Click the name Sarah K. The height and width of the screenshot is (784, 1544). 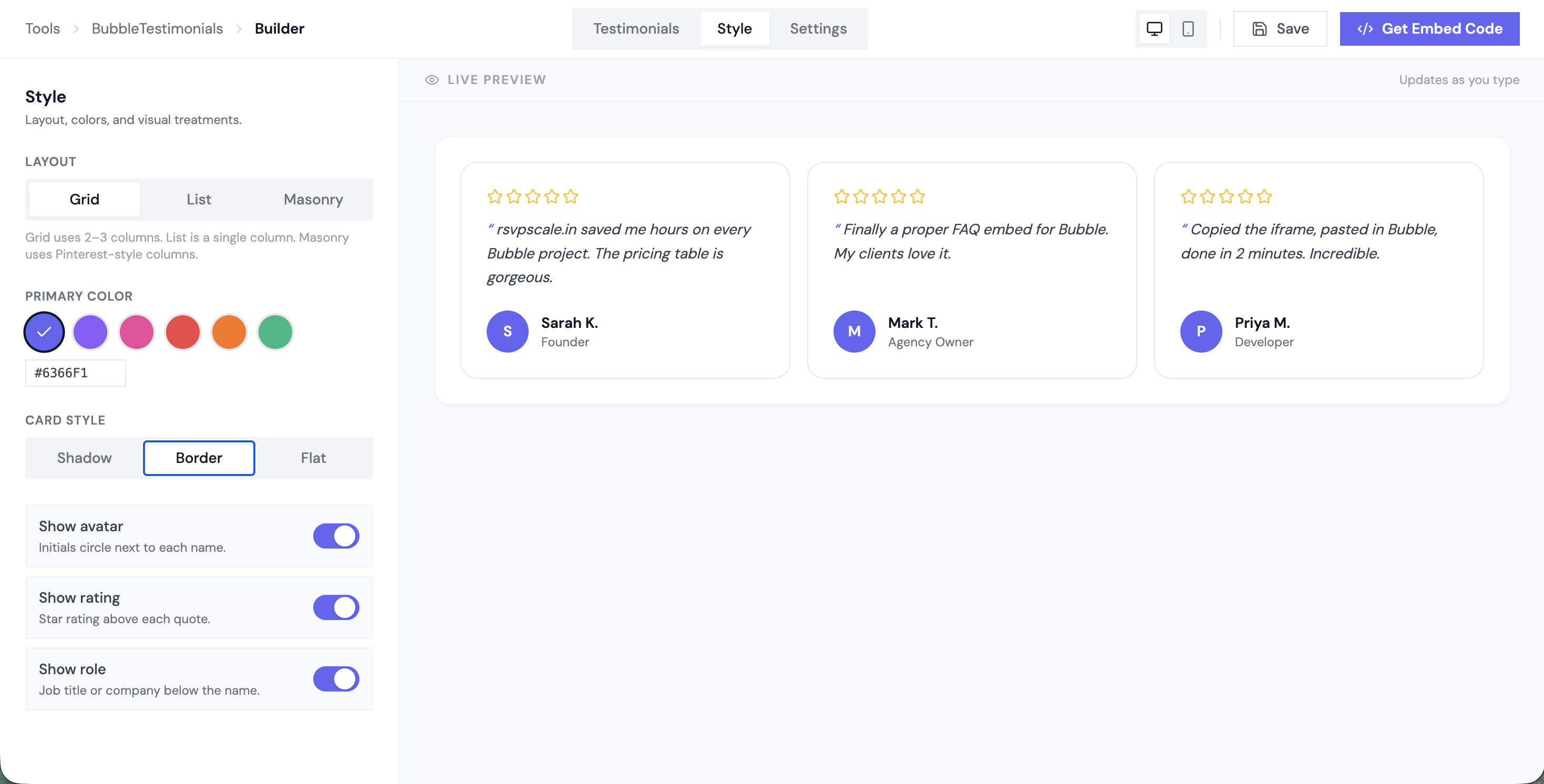[x=570, y=323]
